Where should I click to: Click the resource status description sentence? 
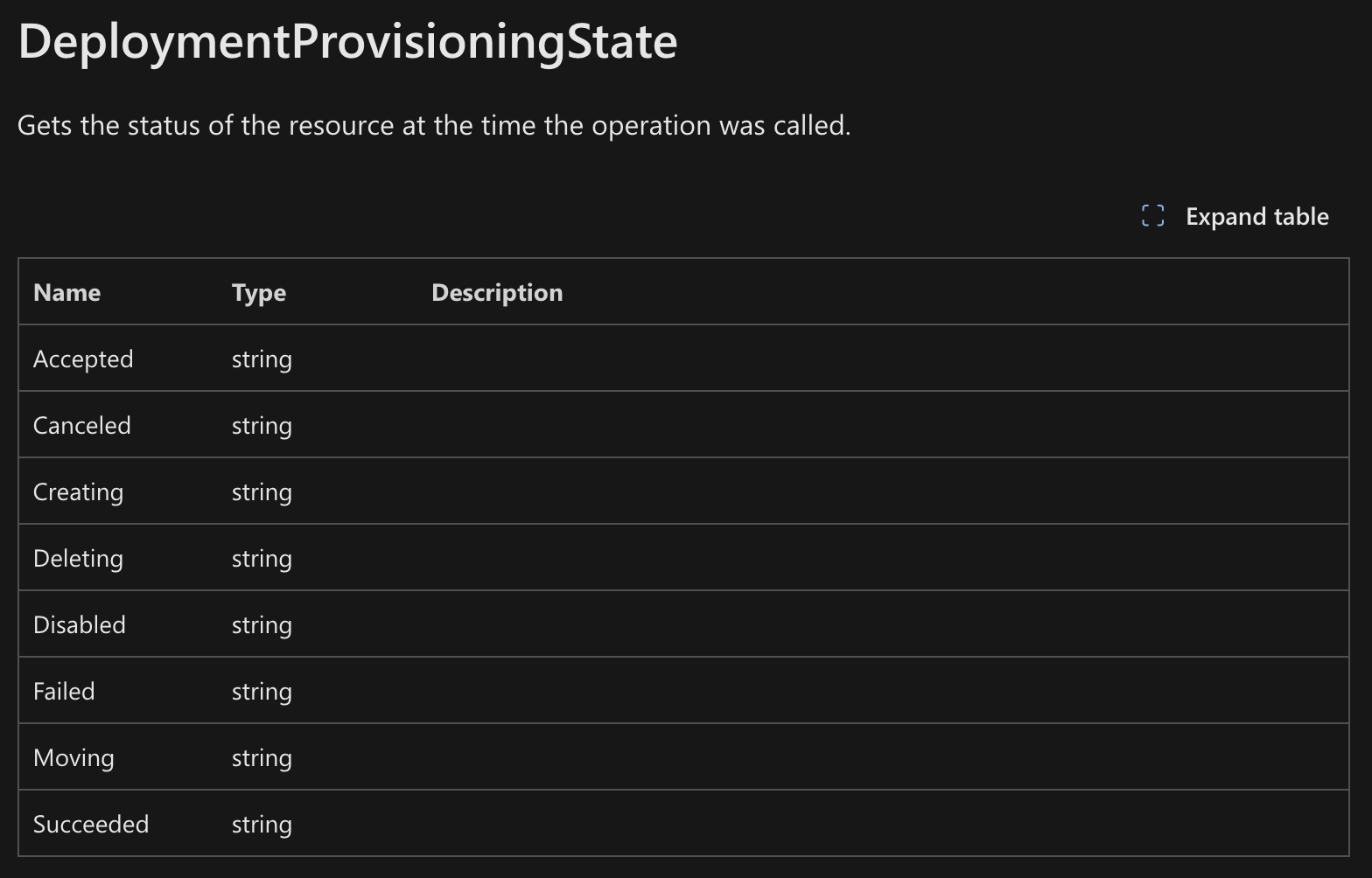pos(434,125)
